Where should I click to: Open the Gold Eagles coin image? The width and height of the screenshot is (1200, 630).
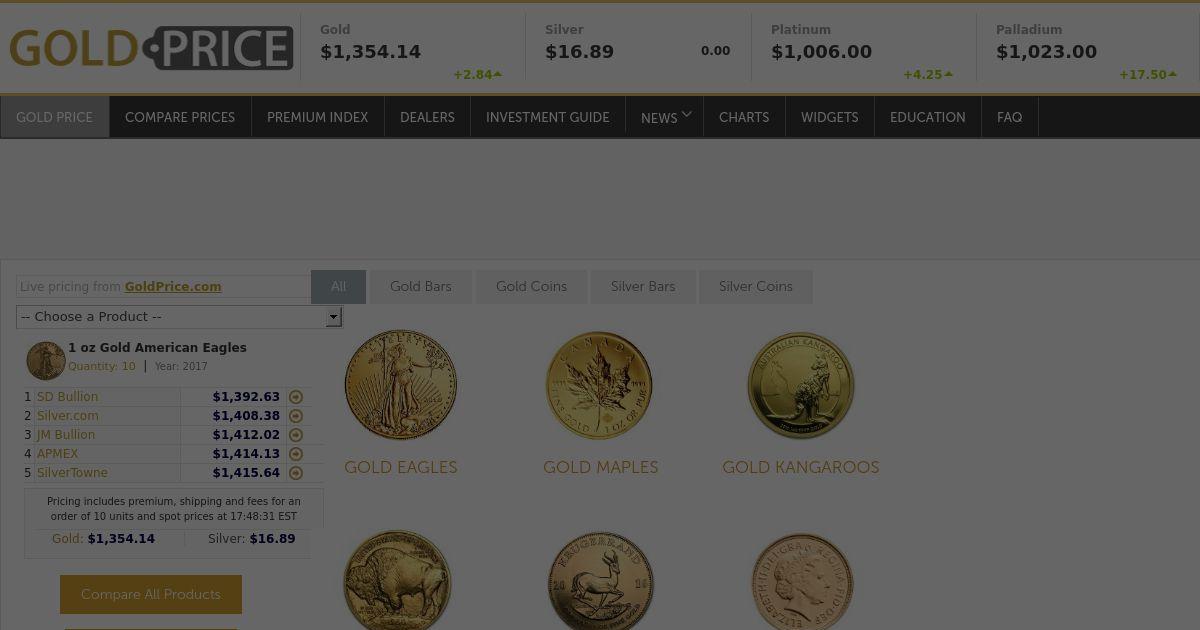(401, 385)
